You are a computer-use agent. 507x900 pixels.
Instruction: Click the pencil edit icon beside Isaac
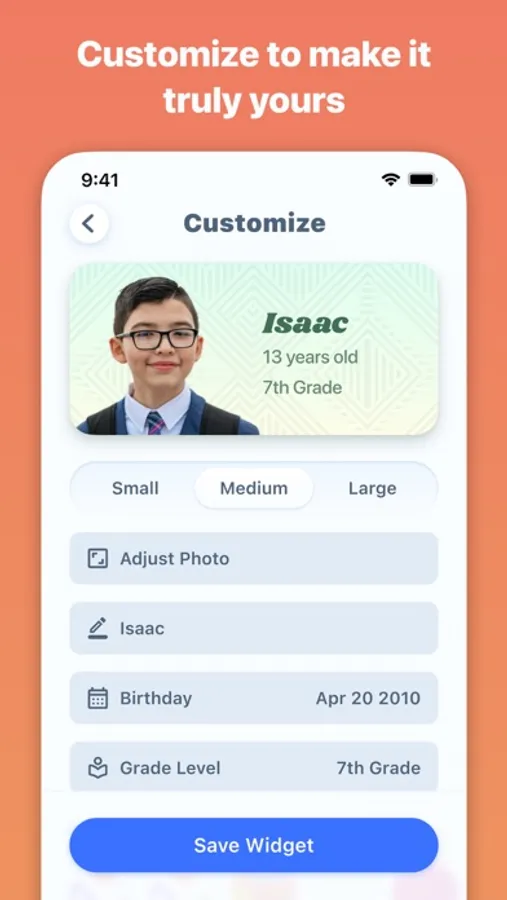point(98,628)
